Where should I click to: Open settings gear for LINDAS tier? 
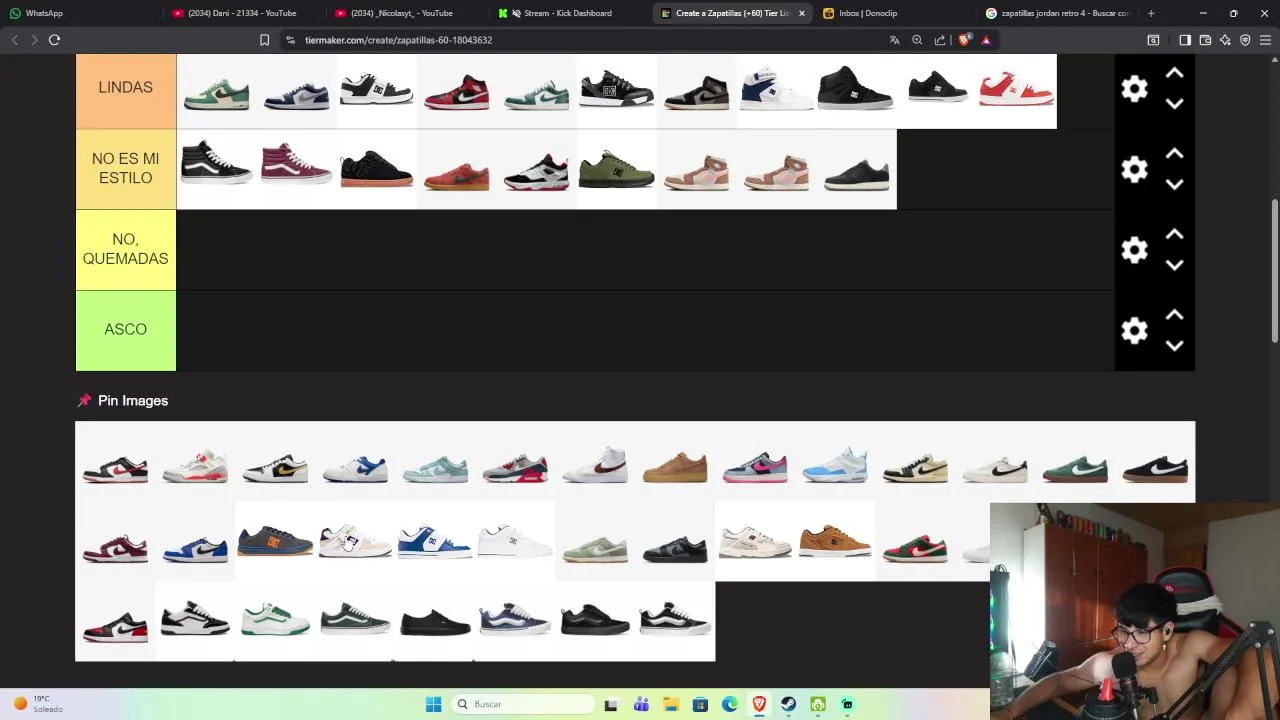click(1134, 89)
